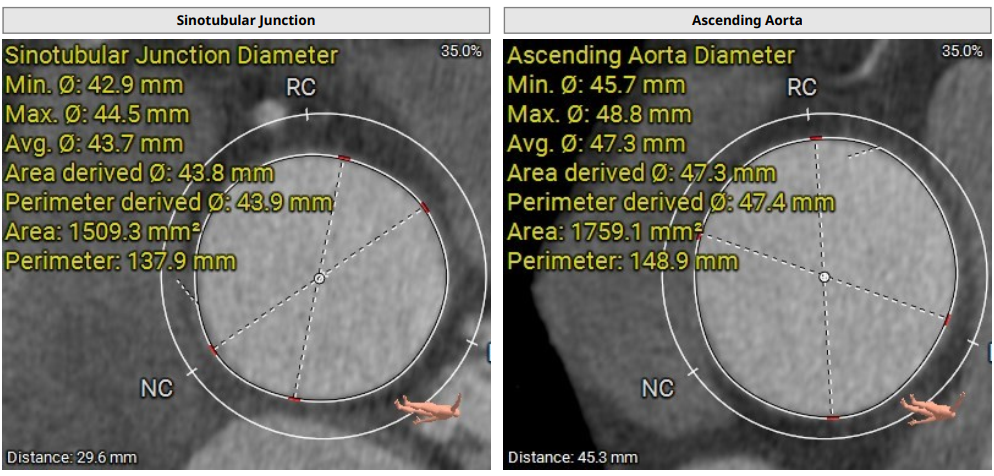Select the center point of the ascending aorta contour

tap(824, 276)
